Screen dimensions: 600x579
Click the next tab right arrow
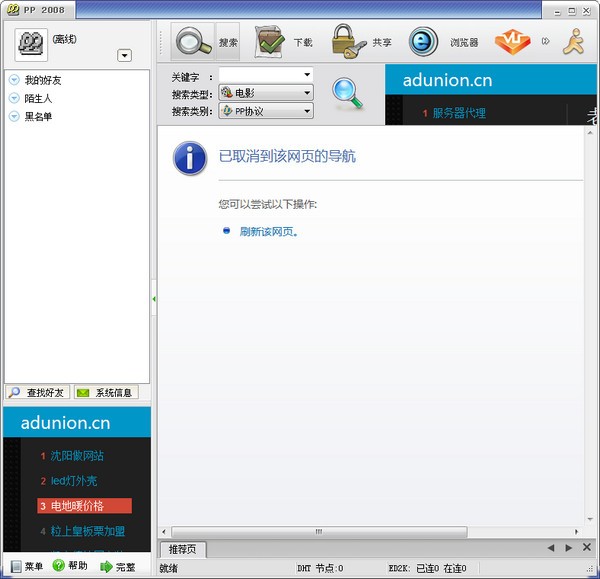(x=569, y=548)
